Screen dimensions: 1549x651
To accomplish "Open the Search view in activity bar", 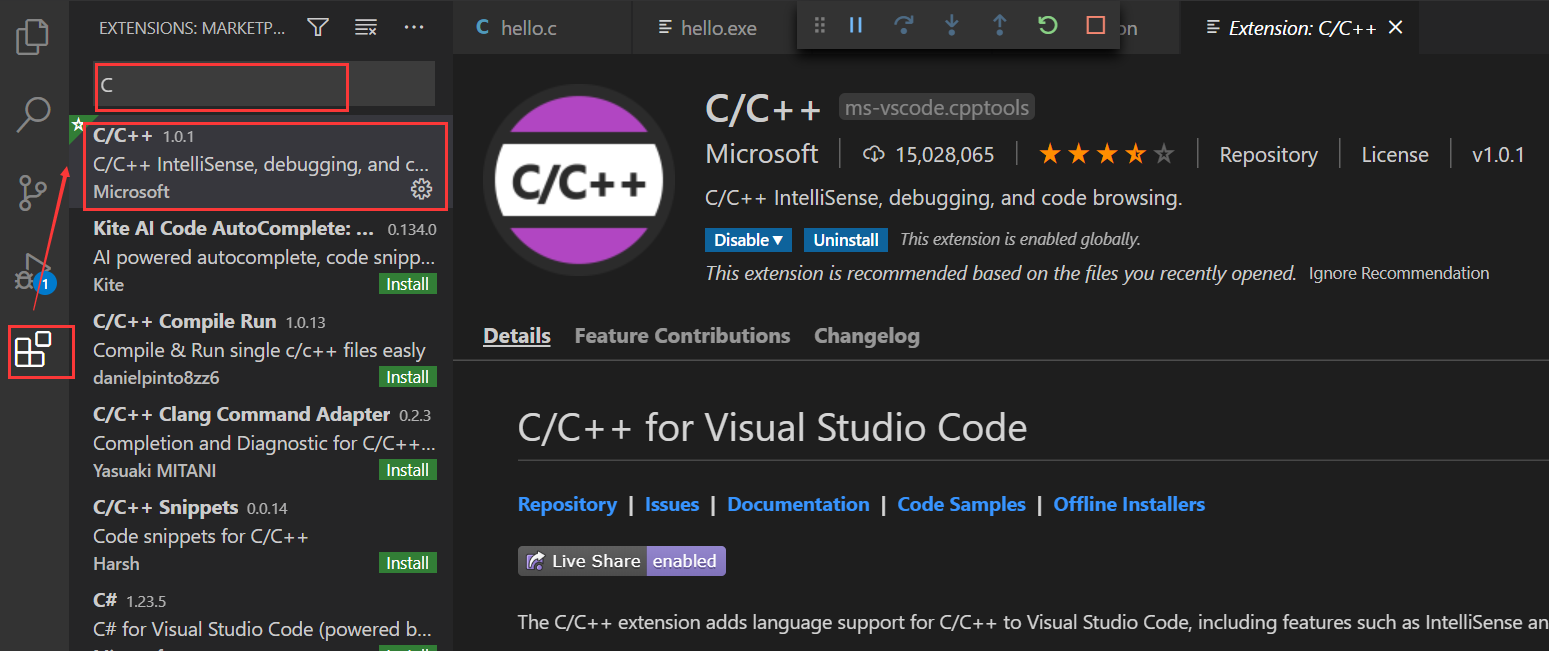I will (x=33, y=114).
